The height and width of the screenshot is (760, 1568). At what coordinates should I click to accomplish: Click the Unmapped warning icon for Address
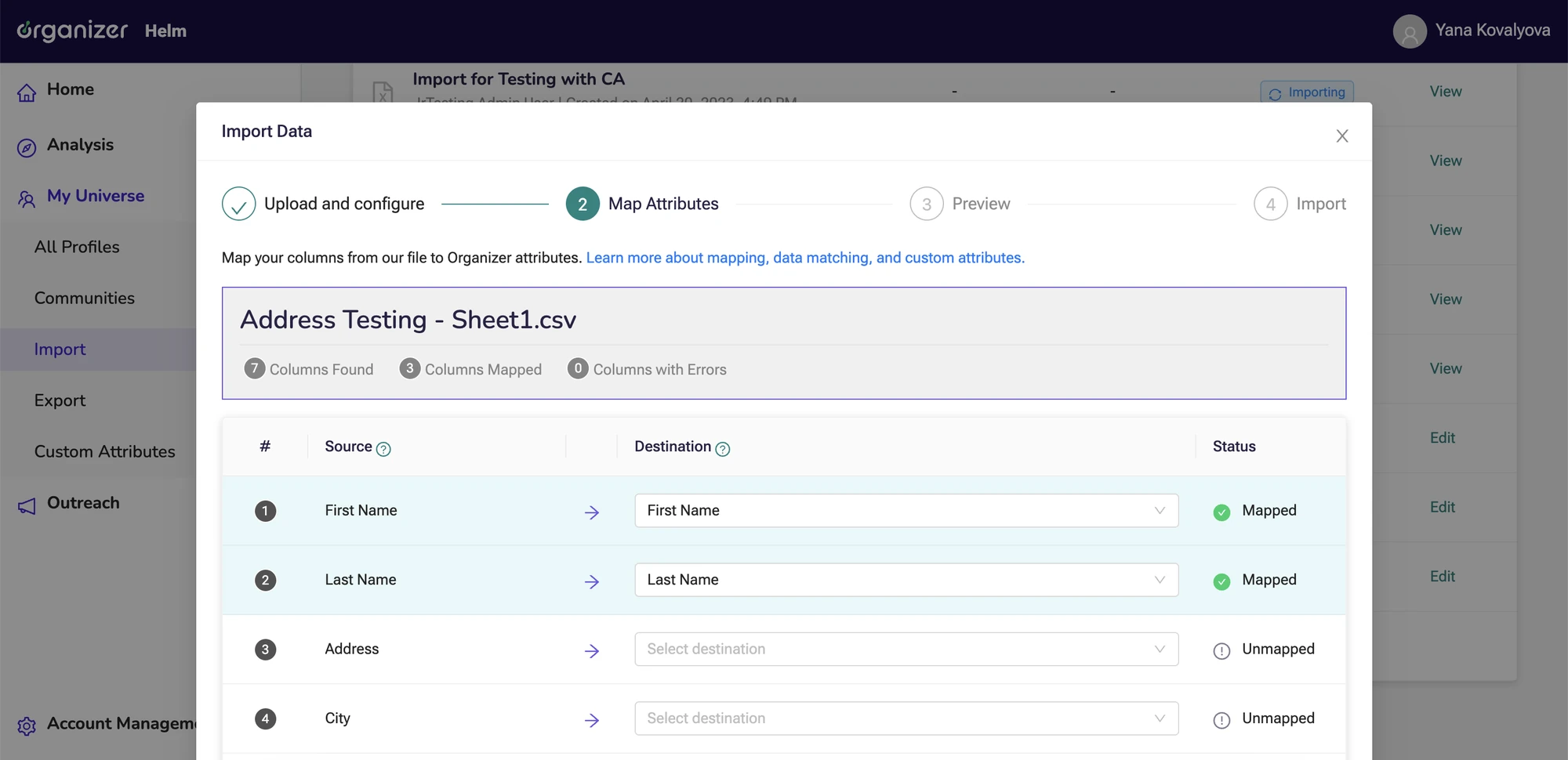(x=1221, y=651)
